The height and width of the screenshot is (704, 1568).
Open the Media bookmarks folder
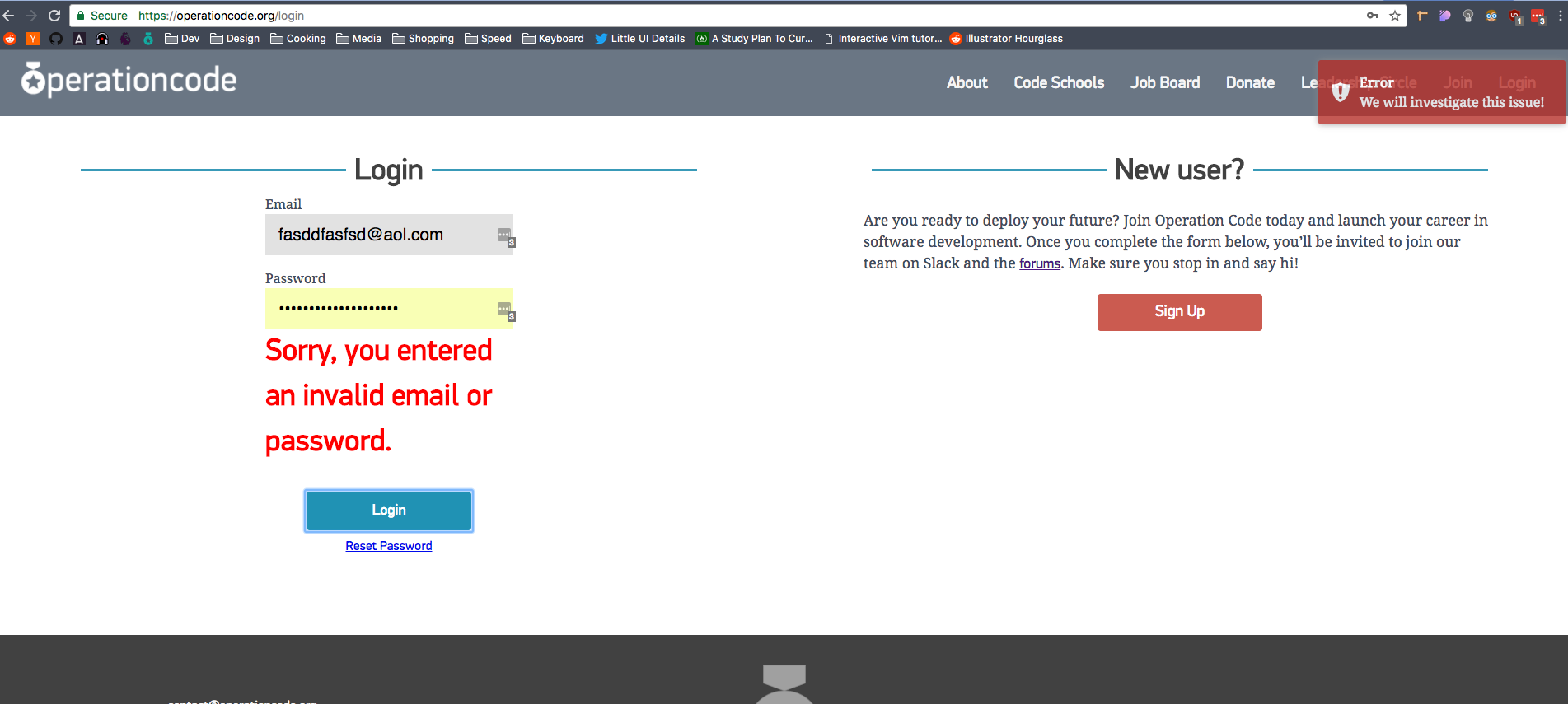(359, 39)
